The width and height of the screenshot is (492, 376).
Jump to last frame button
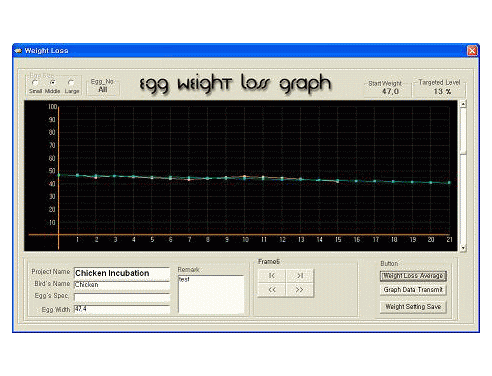tap(300, 276)
